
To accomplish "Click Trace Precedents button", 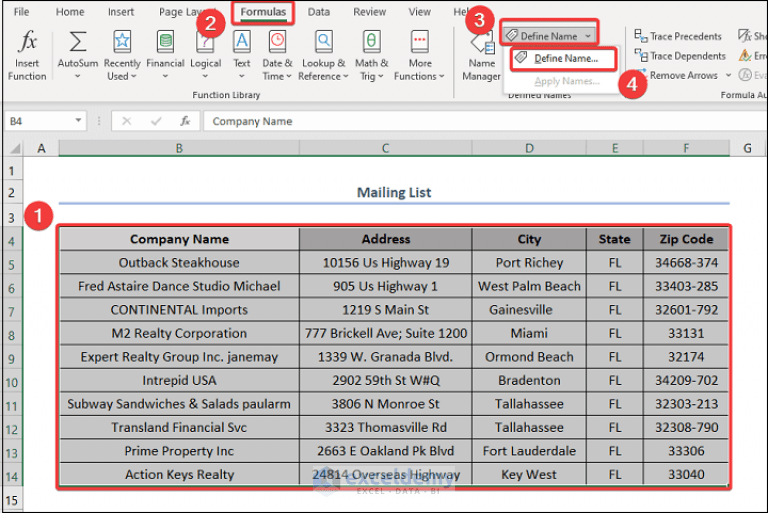I will (678, 36).
